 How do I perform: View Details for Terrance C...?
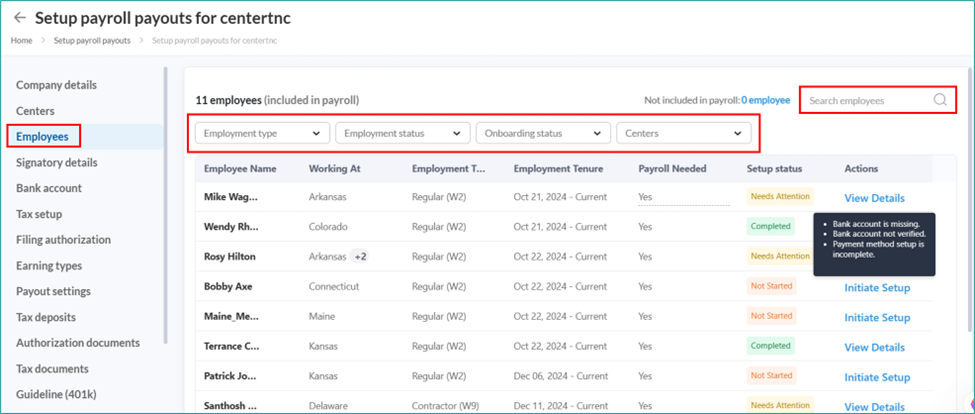tap(874, 347)
